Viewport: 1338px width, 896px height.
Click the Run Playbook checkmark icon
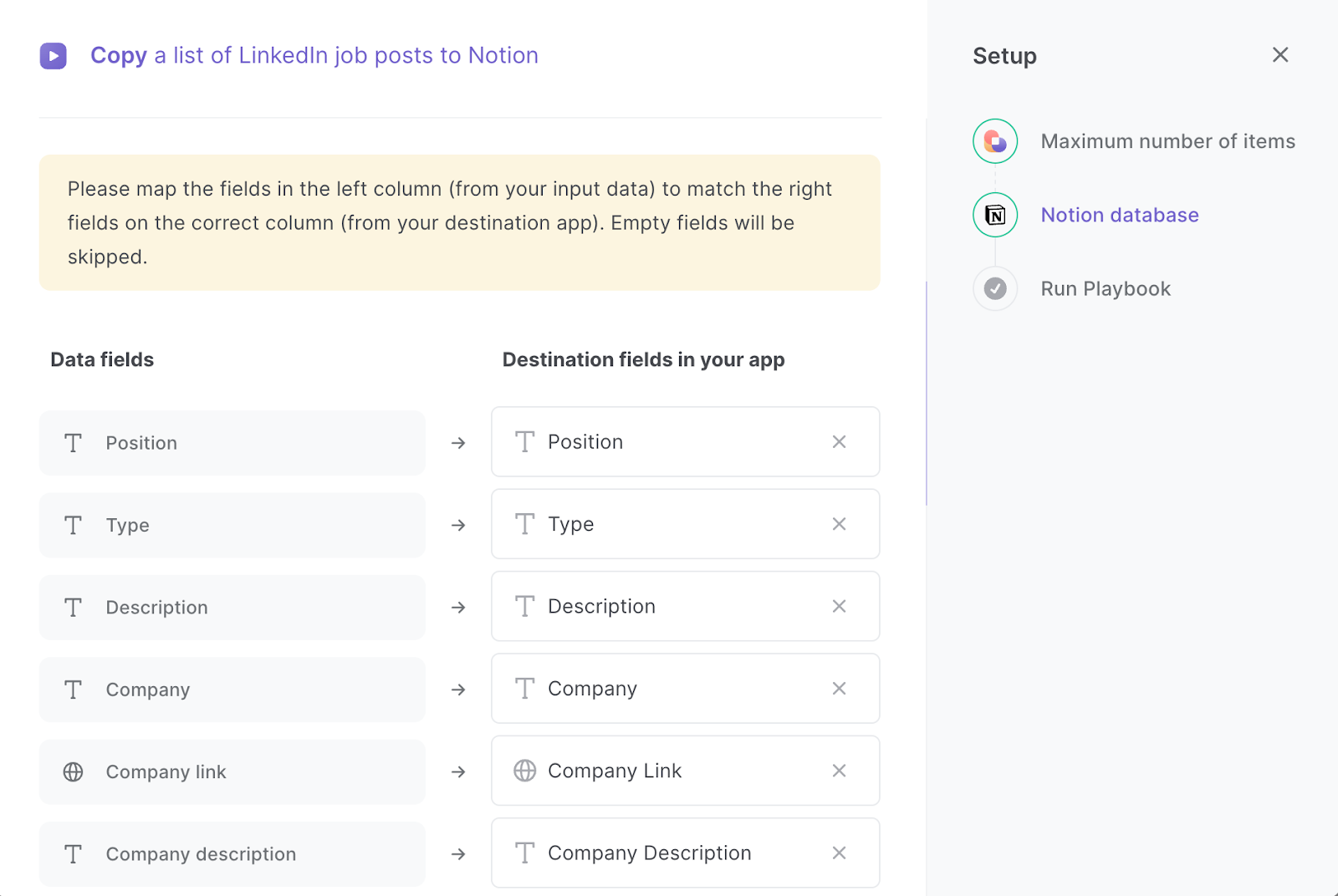pyautogui.click(x=995, y=288)
